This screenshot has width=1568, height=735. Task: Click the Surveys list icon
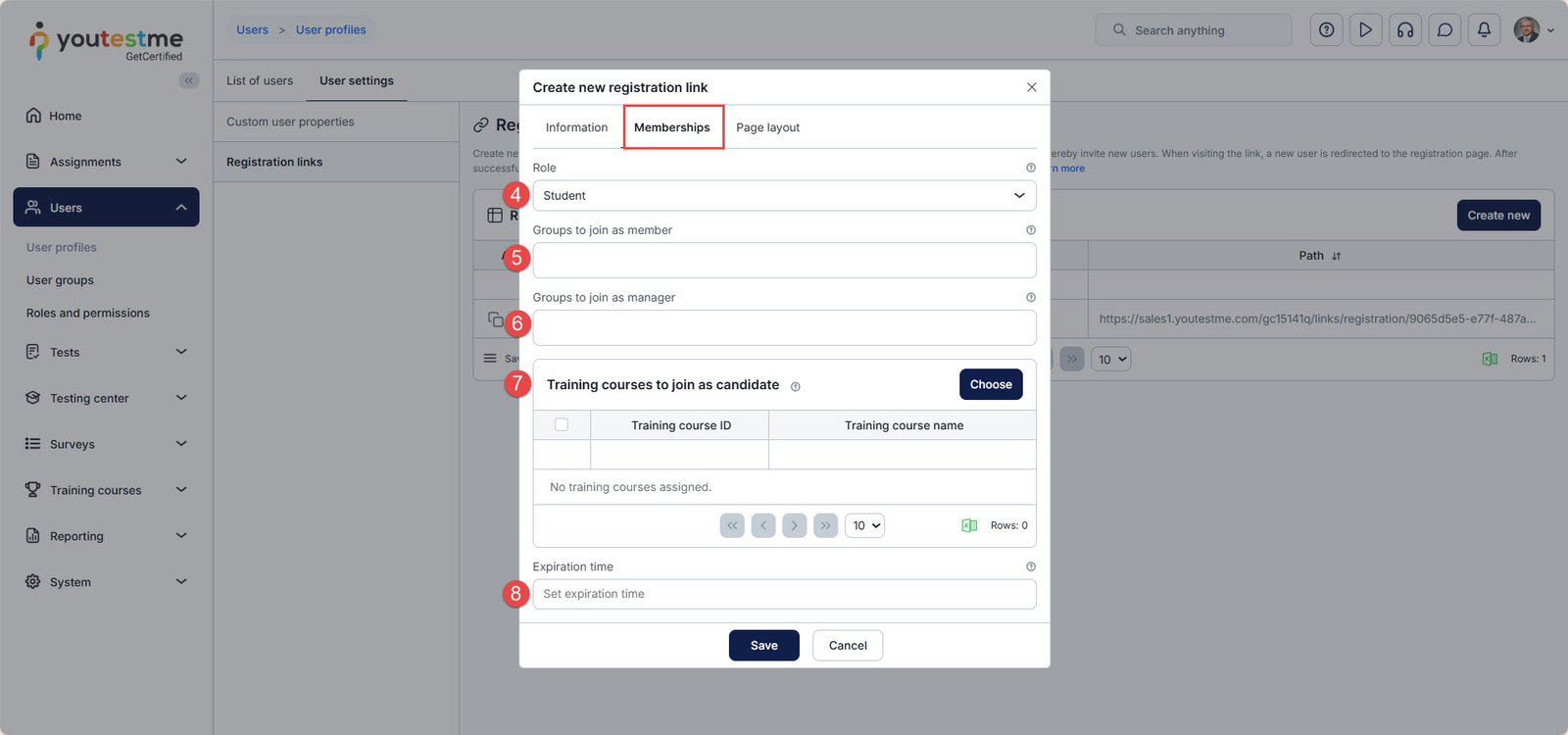33,444
